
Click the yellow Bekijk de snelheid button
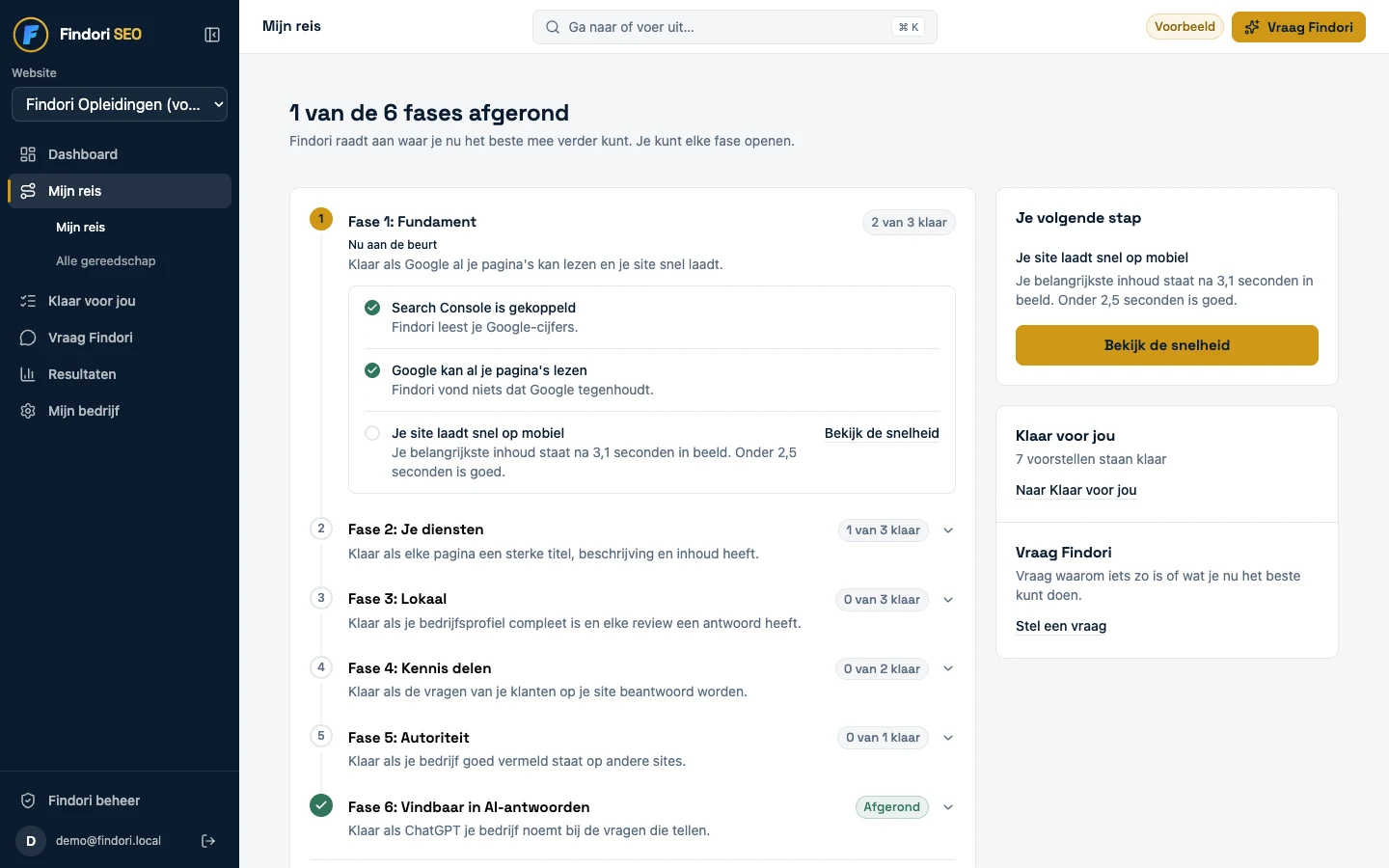(x=1167, y=345)
